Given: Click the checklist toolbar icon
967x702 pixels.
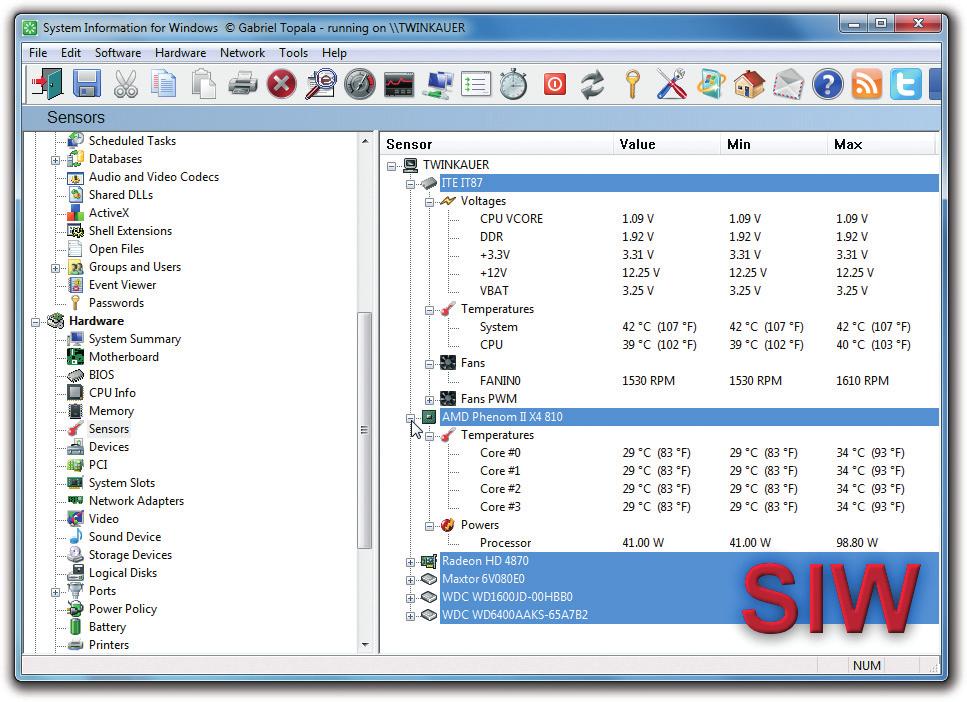Looking at the screenshot, I should click(x=476, y=85).
